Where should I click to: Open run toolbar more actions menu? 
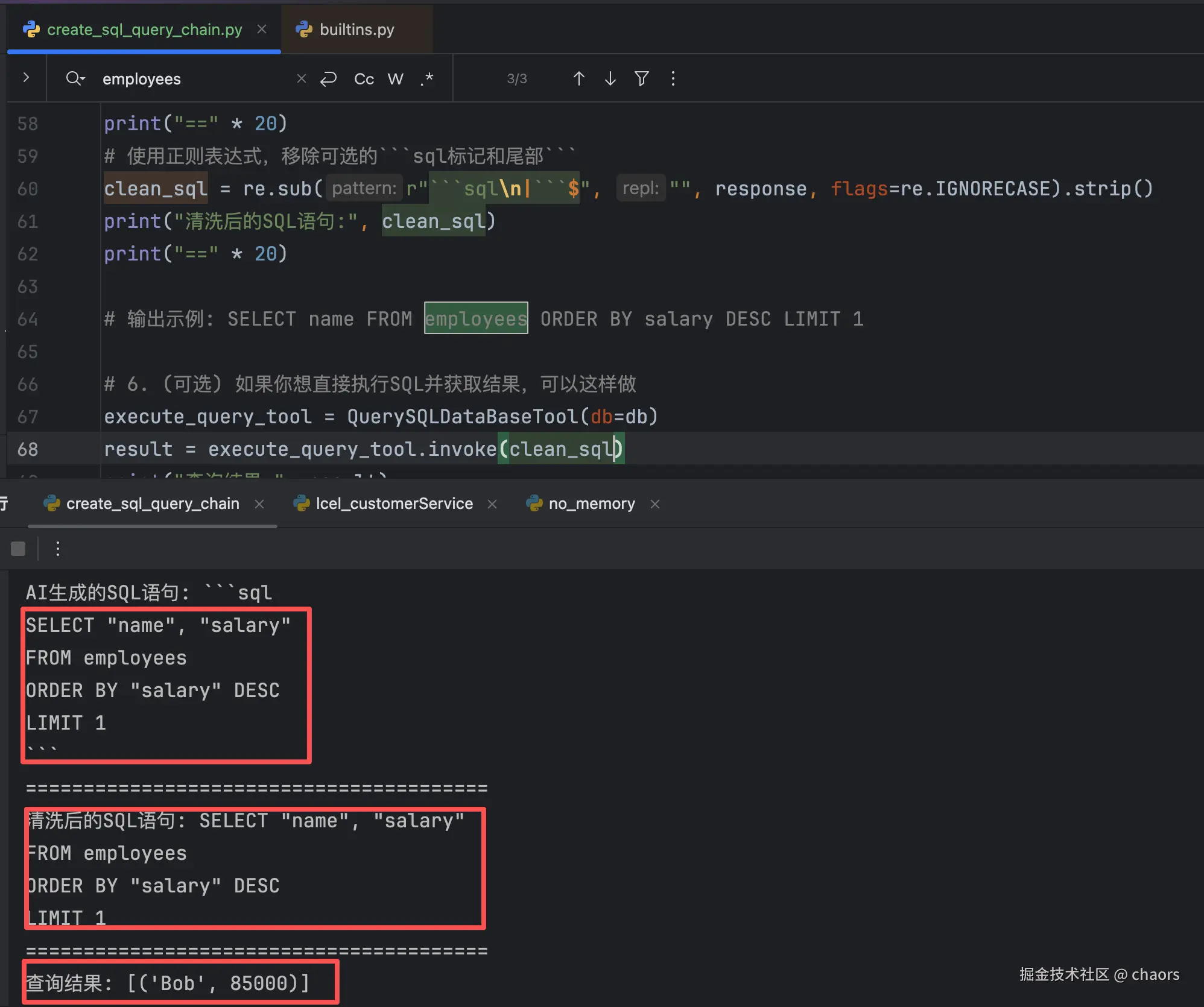[58, 549]
